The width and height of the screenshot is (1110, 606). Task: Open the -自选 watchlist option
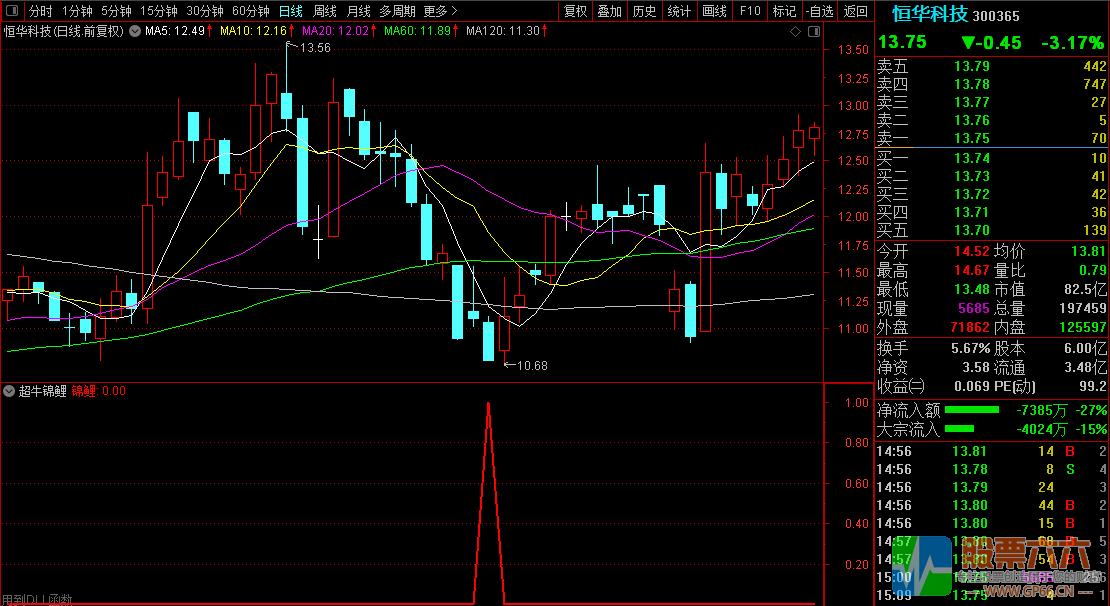pyautogui.click(x=819, y=11)
